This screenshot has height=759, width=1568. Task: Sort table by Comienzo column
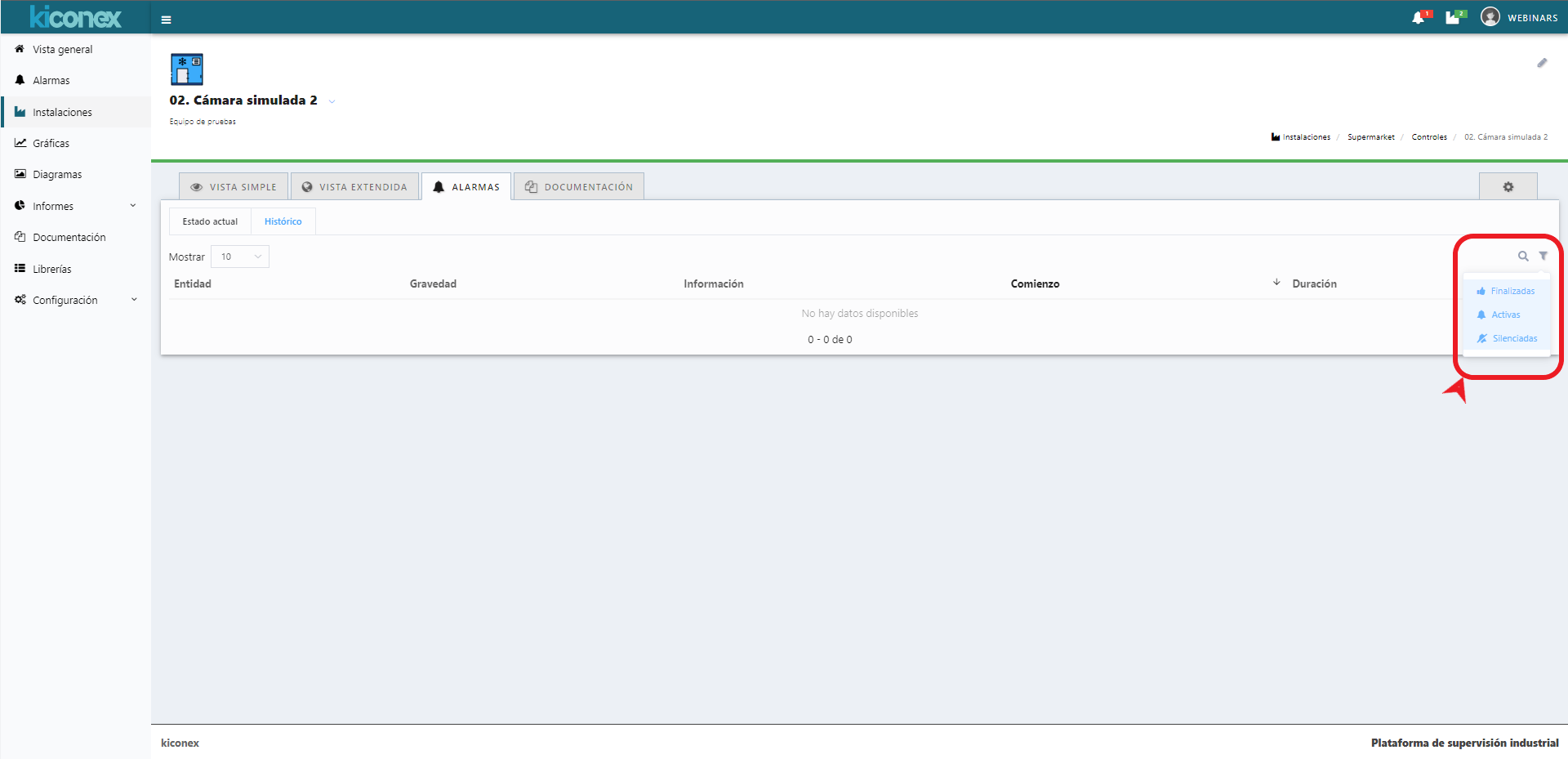pyautogui.click(x=1035, y=284)
